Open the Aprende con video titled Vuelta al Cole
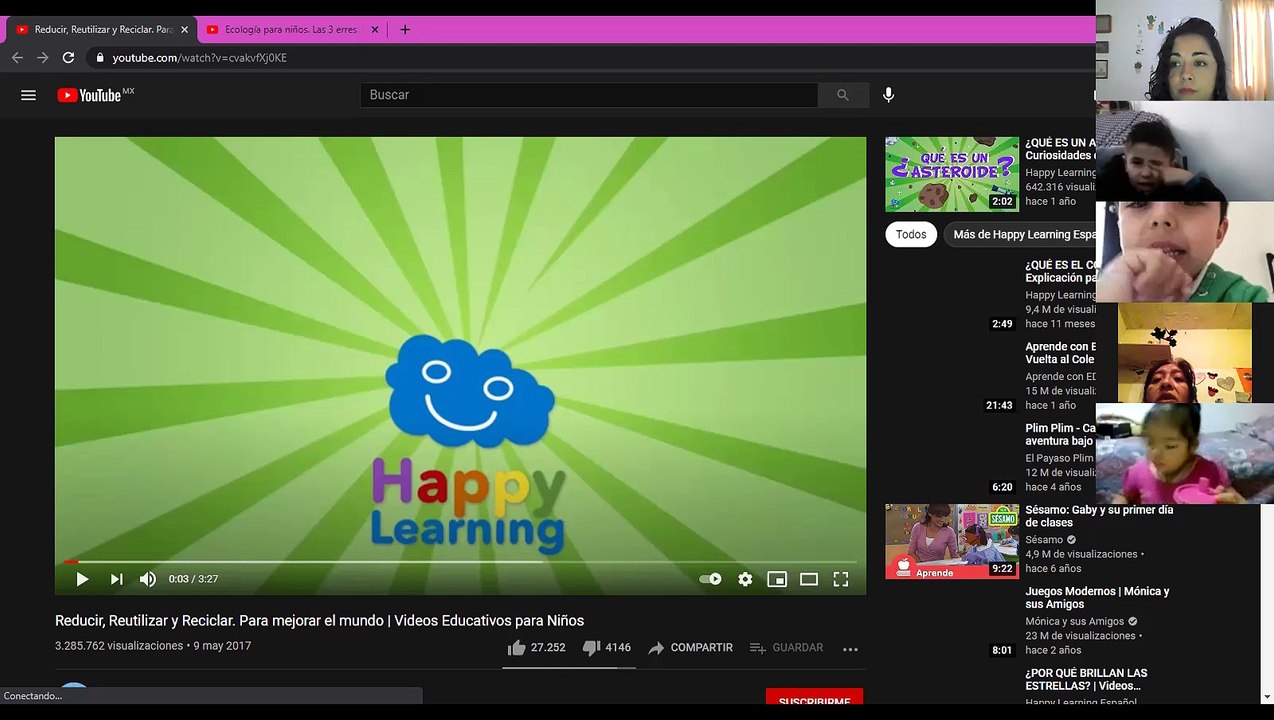Screen dimensions: 1274x720 coord(1060,353)
